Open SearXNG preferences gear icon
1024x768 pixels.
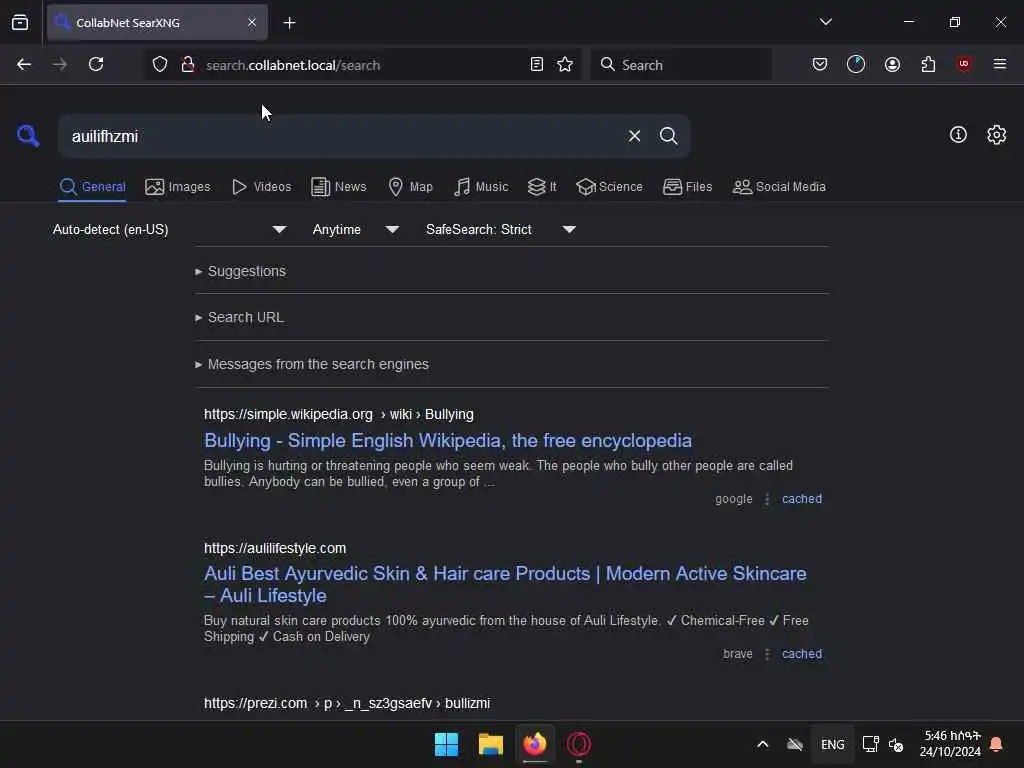click(x=997, y=135)
